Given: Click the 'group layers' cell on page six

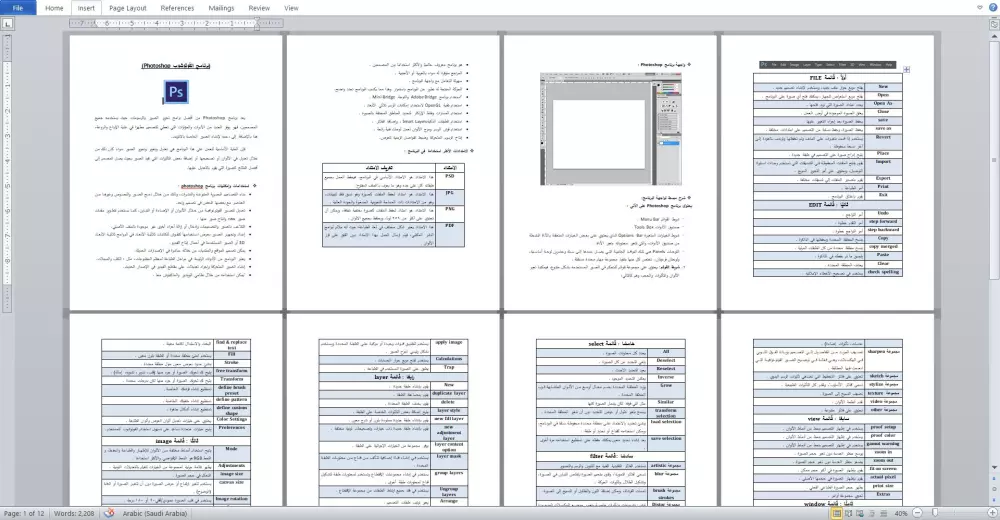Looking at the screenshot, I should tap(450, 478).
